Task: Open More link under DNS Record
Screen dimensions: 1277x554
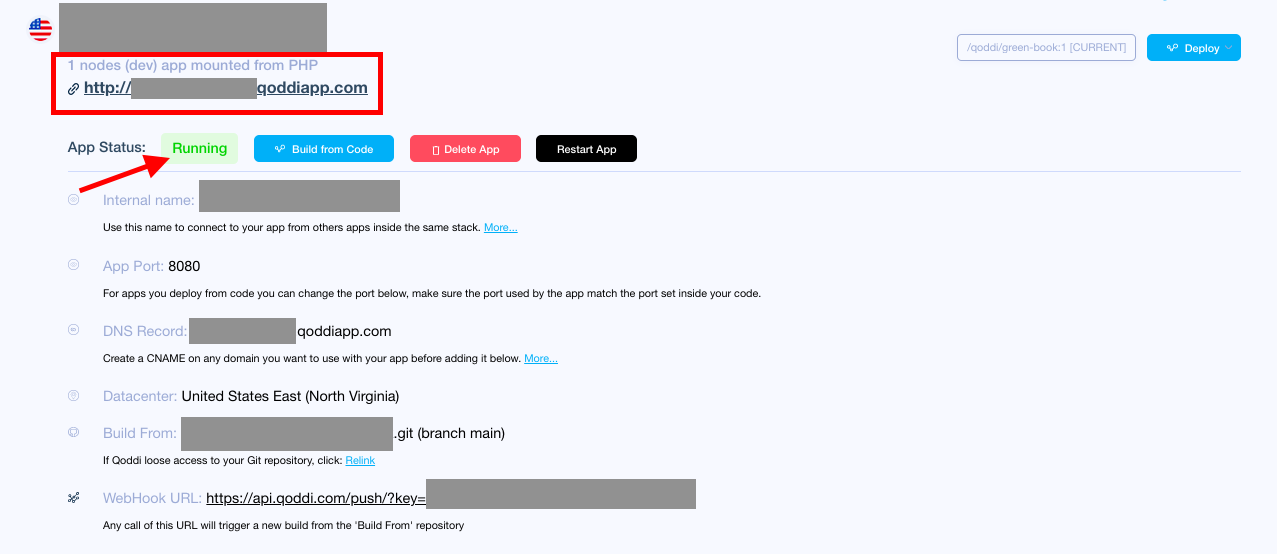Action: tap(541, 359)
